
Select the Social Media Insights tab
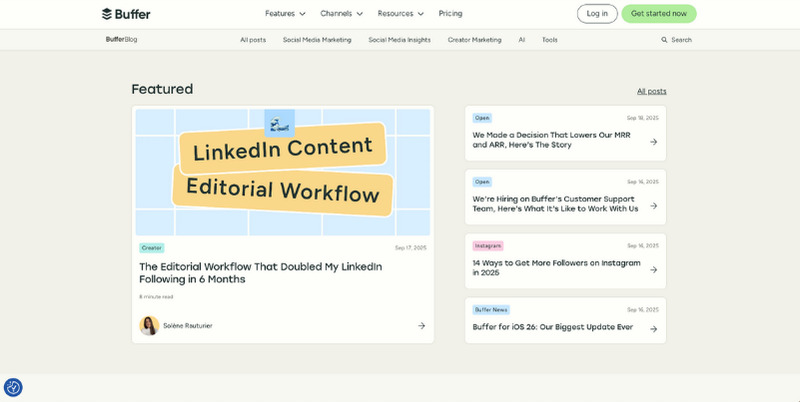(x=399, y=40)
